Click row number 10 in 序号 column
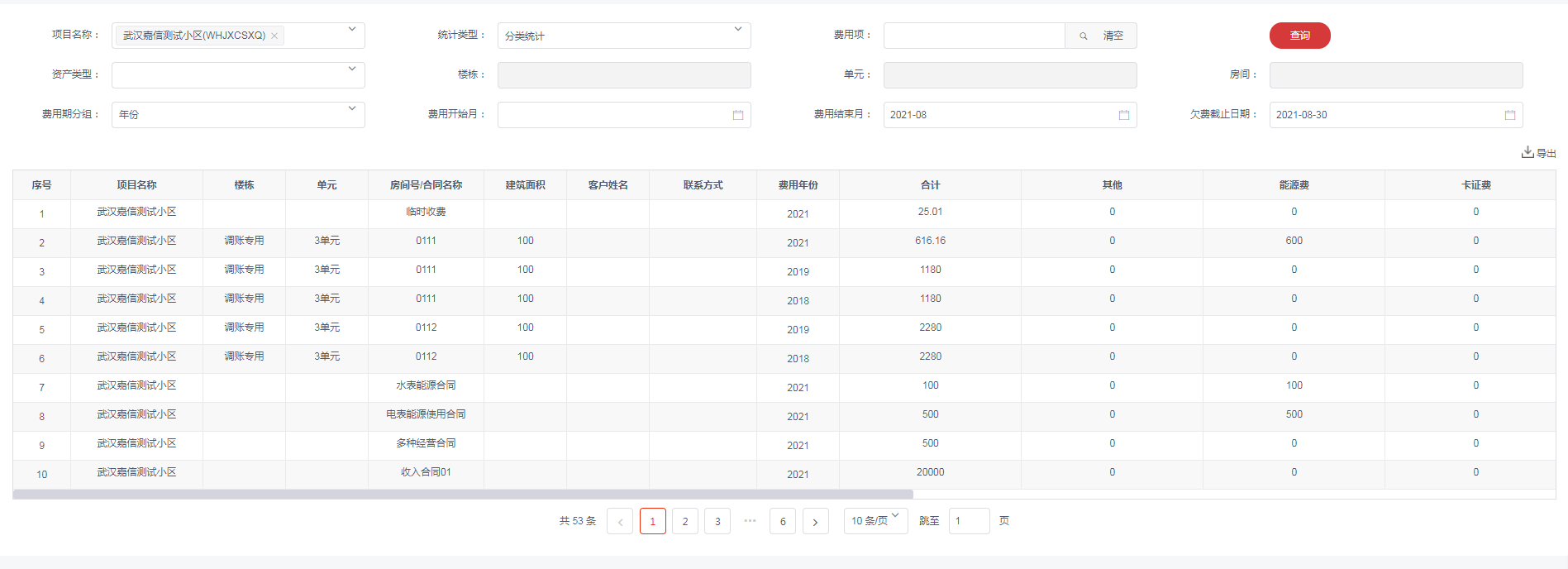1568x569 pixels. tap(41, 475)
